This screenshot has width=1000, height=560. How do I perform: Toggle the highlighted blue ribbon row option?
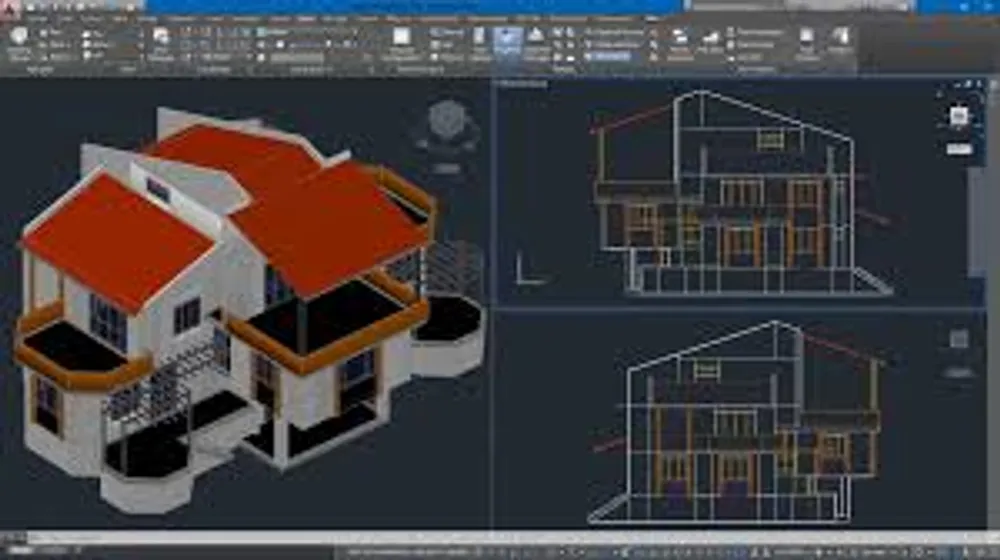coord(612,57)
